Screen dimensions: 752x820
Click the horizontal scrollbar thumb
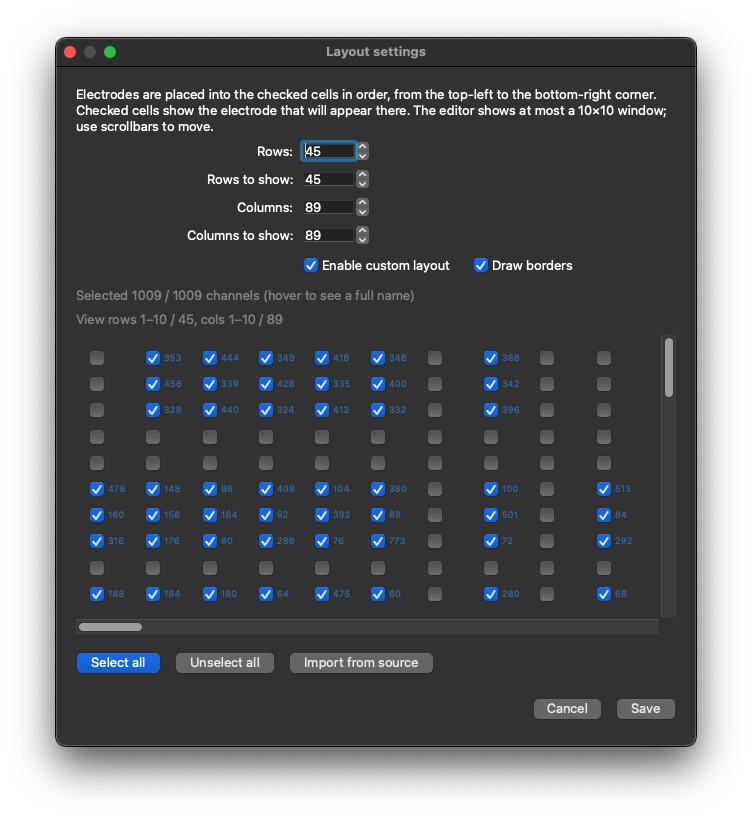110,627
